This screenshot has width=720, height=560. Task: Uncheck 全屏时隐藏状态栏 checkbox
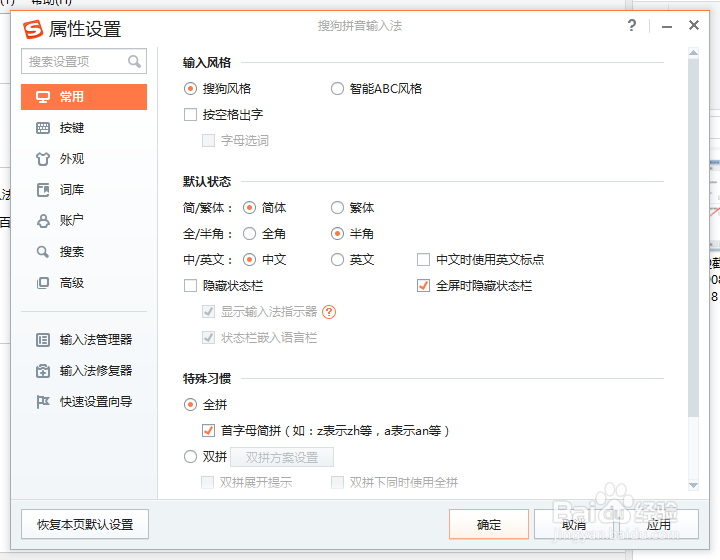424,286
